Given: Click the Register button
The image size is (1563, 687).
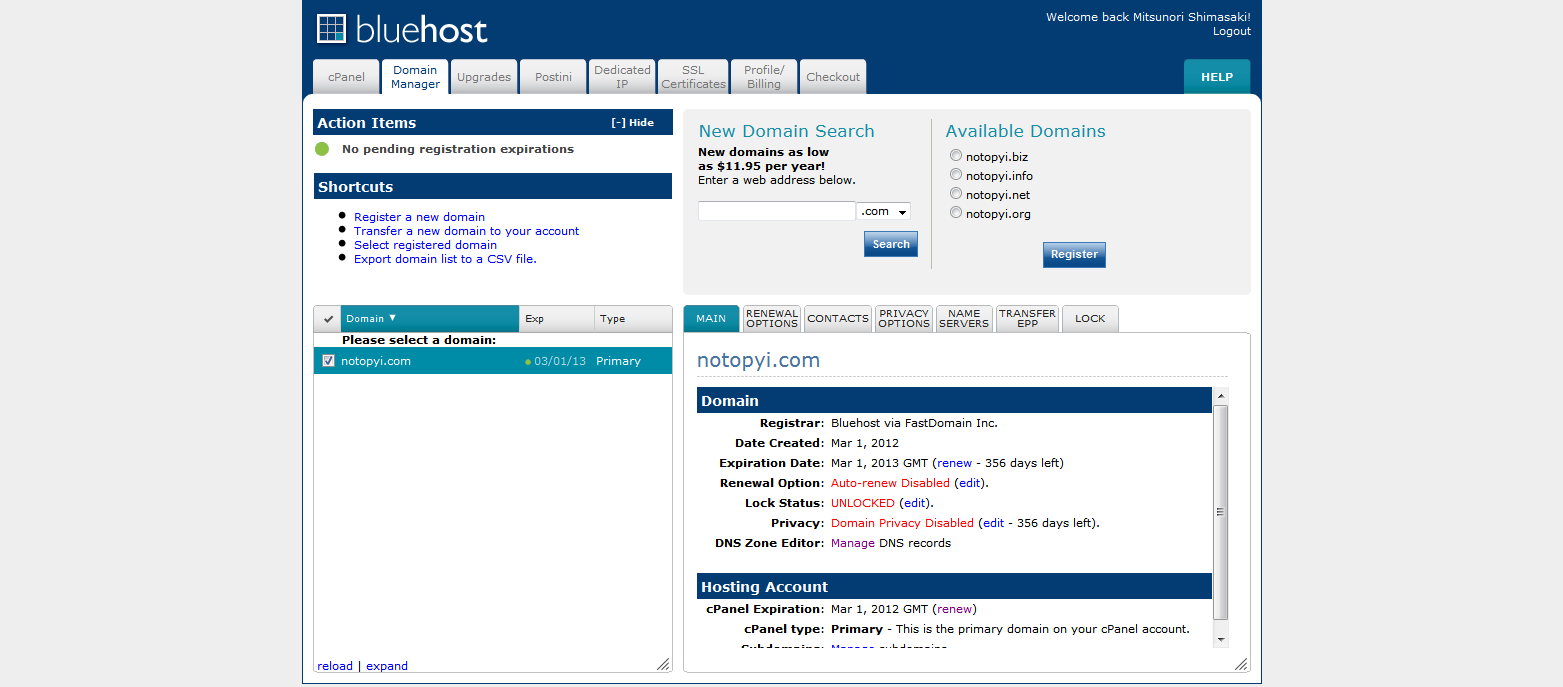Looking at the screenshot, I should 1074,254.
